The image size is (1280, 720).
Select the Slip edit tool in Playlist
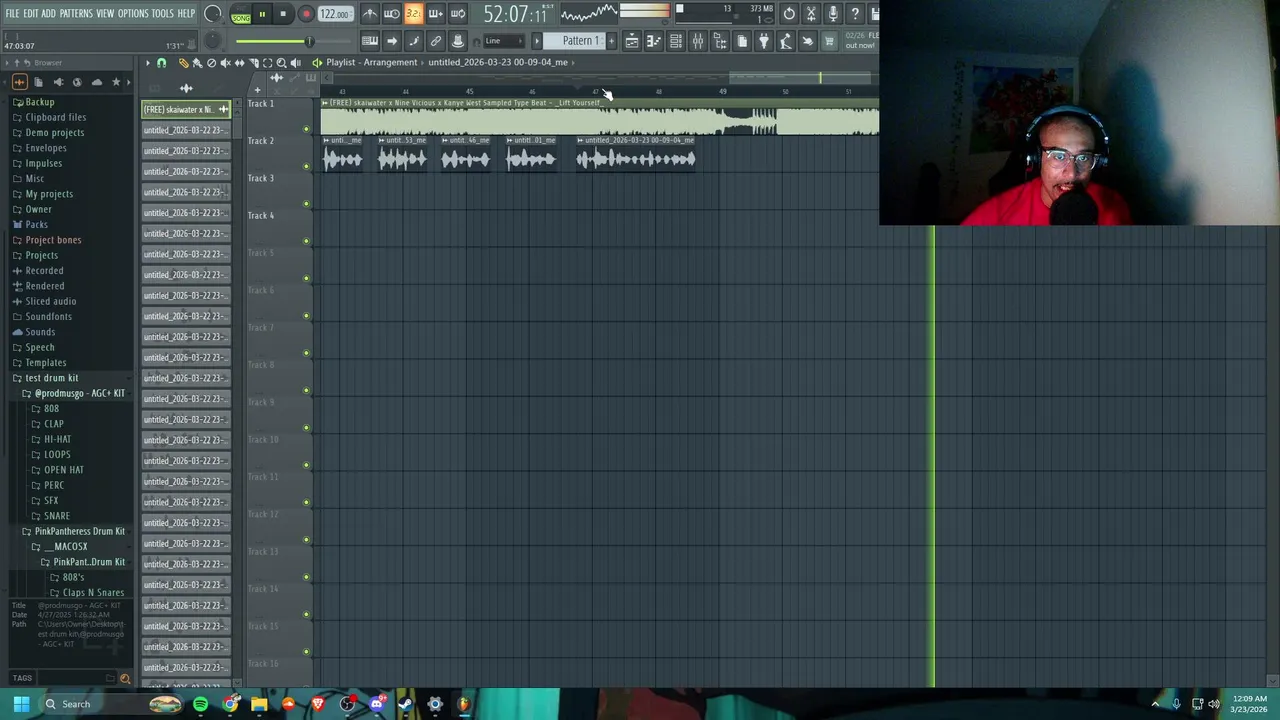click(x=239, y=63)
